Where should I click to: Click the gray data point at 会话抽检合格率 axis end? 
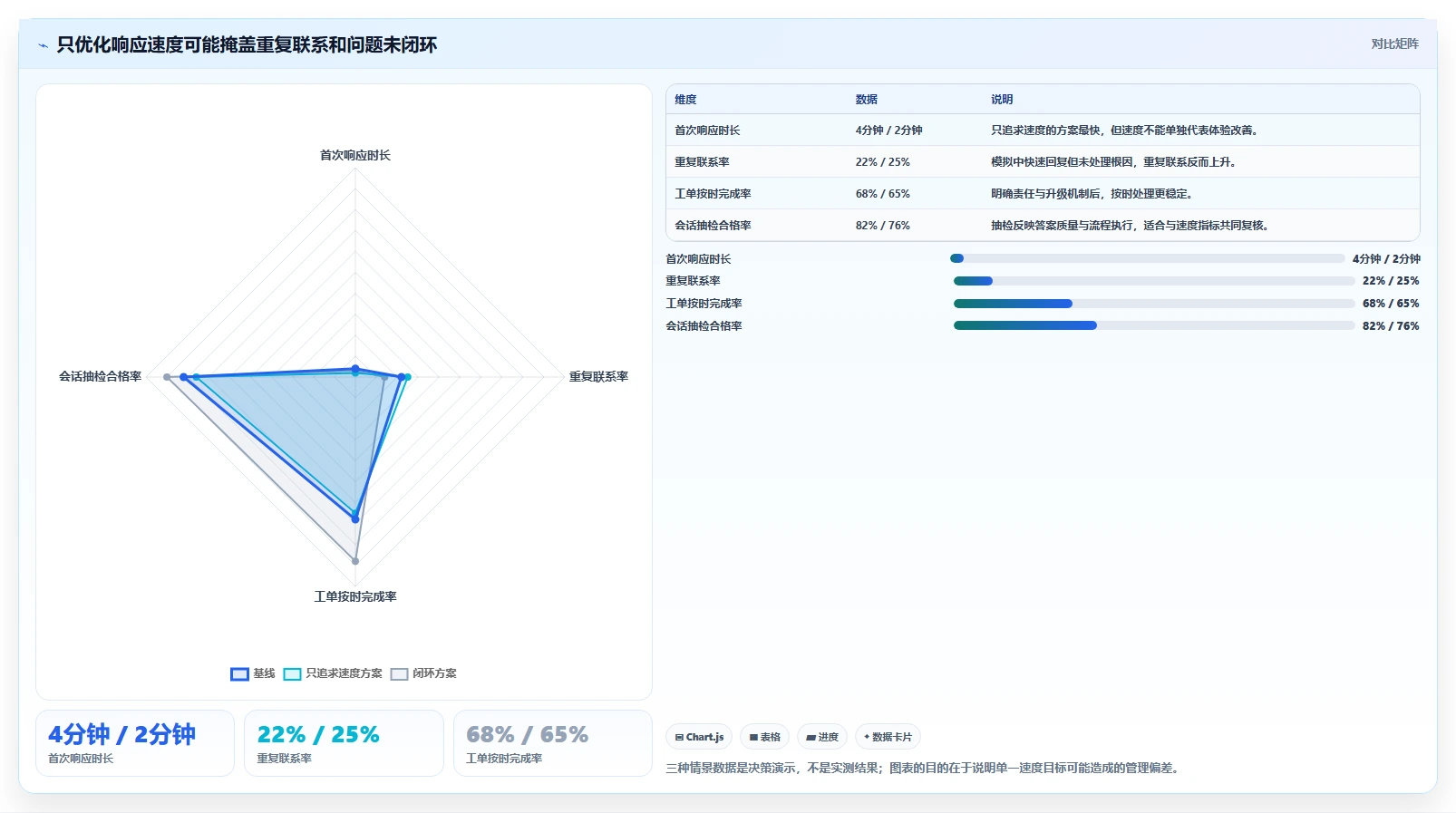[x=167, y=377]
